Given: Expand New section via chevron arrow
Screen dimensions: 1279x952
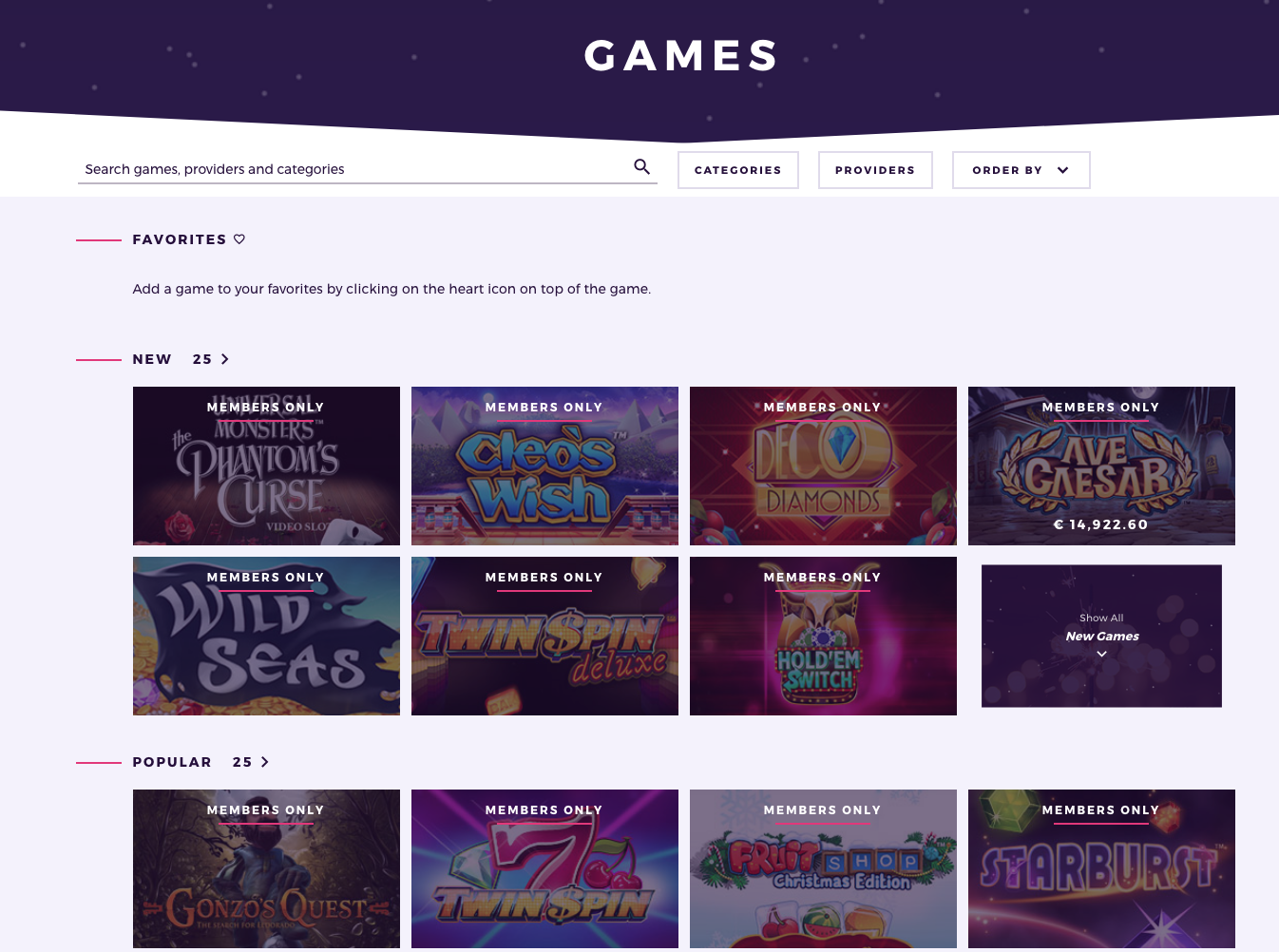Looking at the screenshot, I should click(225, 359).
